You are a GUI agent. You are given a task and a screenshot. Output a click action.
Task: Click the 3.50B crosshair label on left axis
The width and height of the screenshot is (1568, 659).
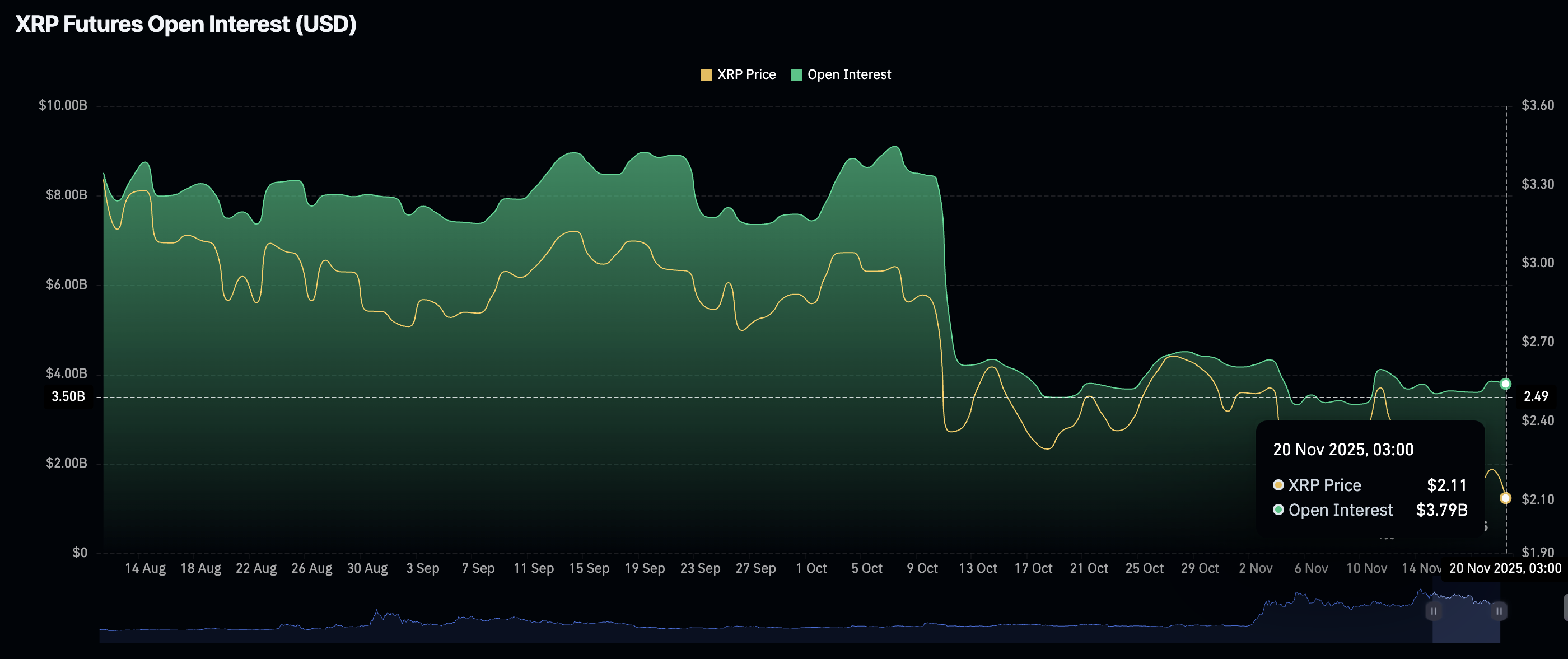(x=68, y=397)
